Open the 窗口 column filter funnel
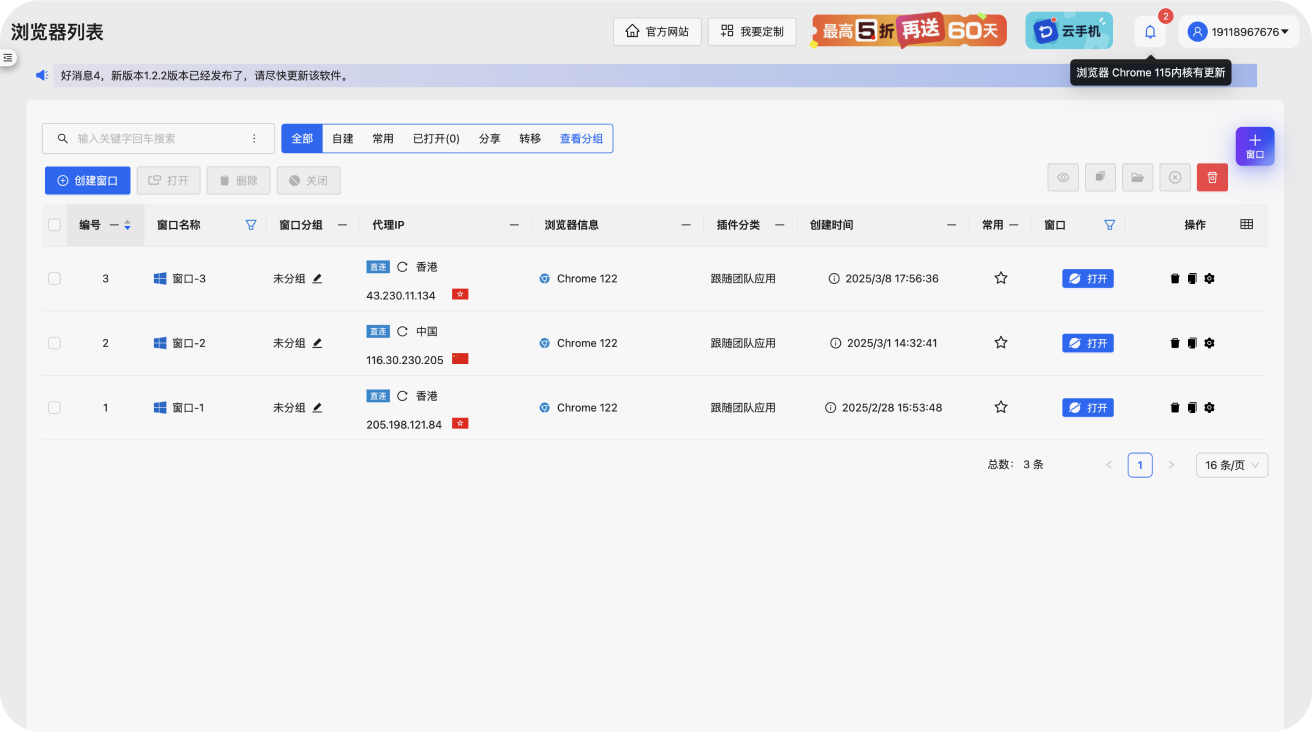This screenshot has width=1312, height=732. 1110,225
